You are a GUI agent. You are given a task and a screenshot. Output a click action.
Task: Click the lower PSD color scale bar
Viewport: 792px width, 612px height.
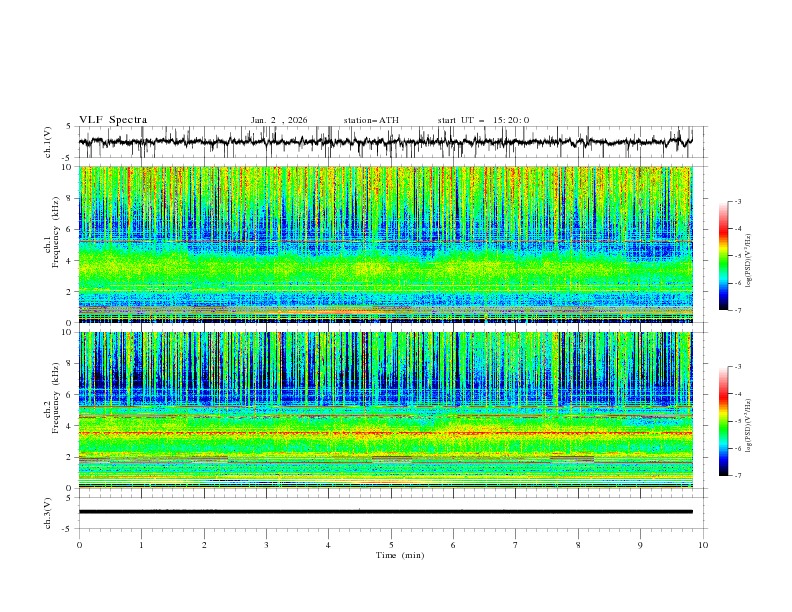coord(724,421)
